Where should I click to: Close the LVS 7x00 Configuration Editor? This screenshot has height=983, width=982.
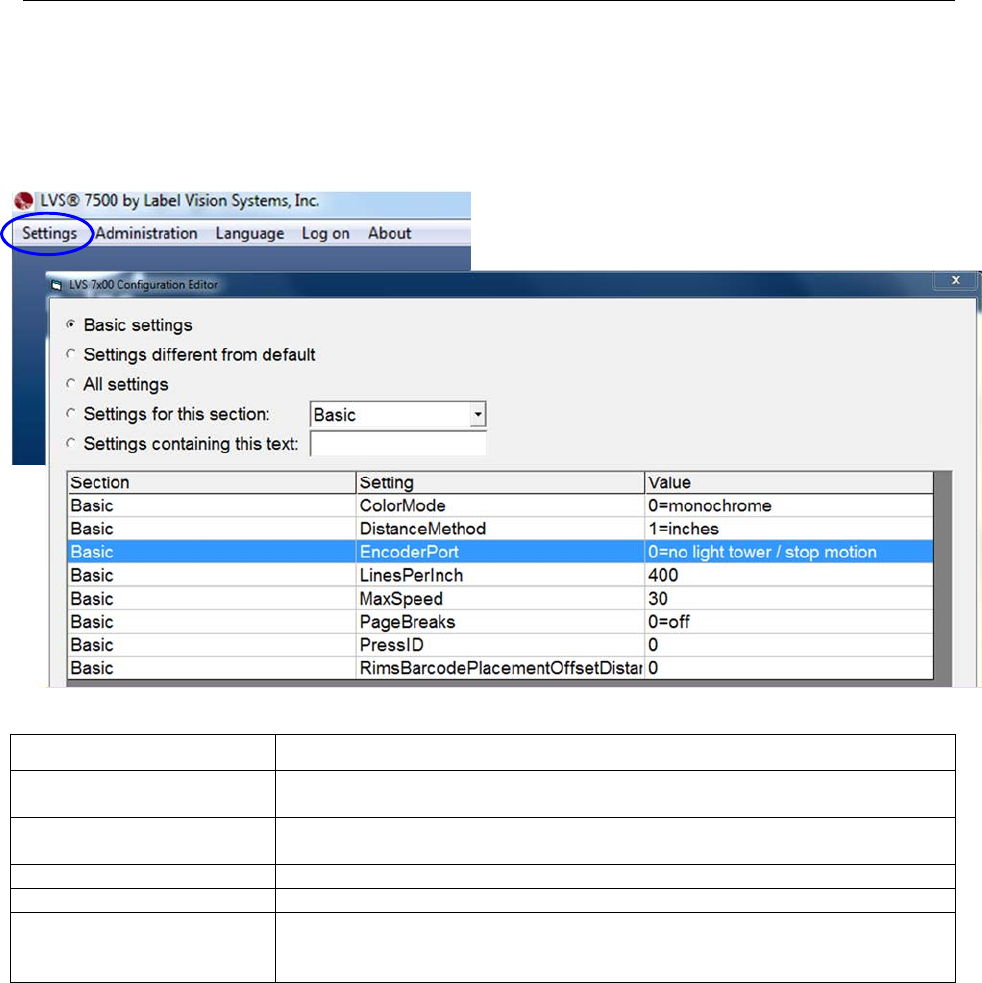[x=955, y=280]
